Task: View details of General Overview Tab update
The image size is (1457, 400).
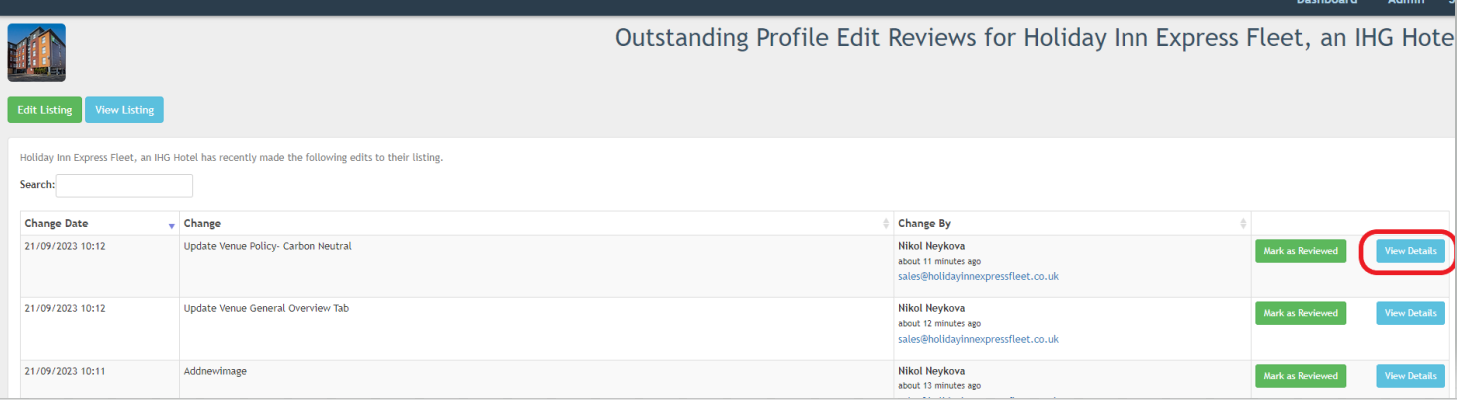Action: [x=1410, y=313]
